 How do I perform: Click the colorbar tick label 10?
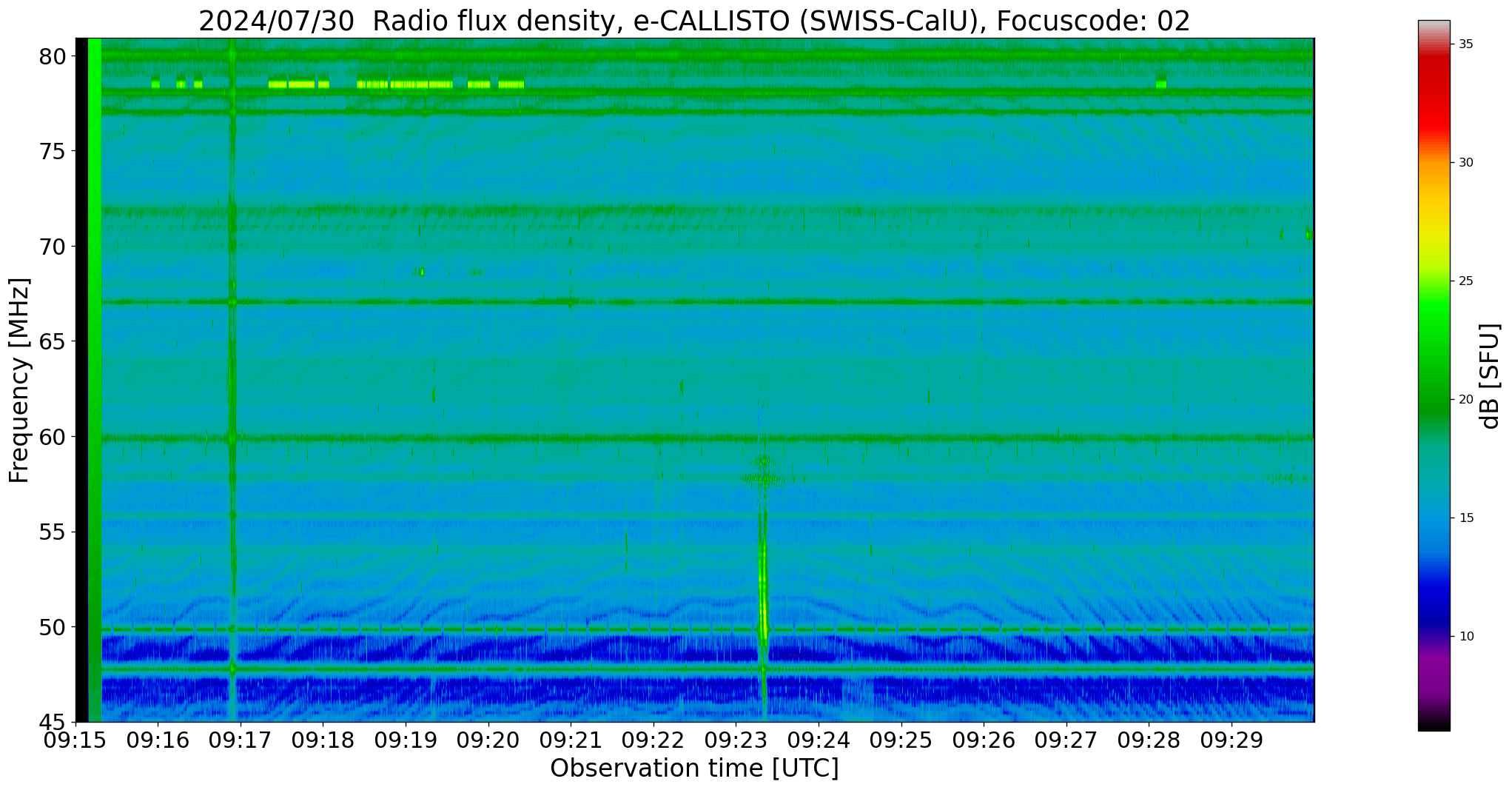pos(1466,637)
